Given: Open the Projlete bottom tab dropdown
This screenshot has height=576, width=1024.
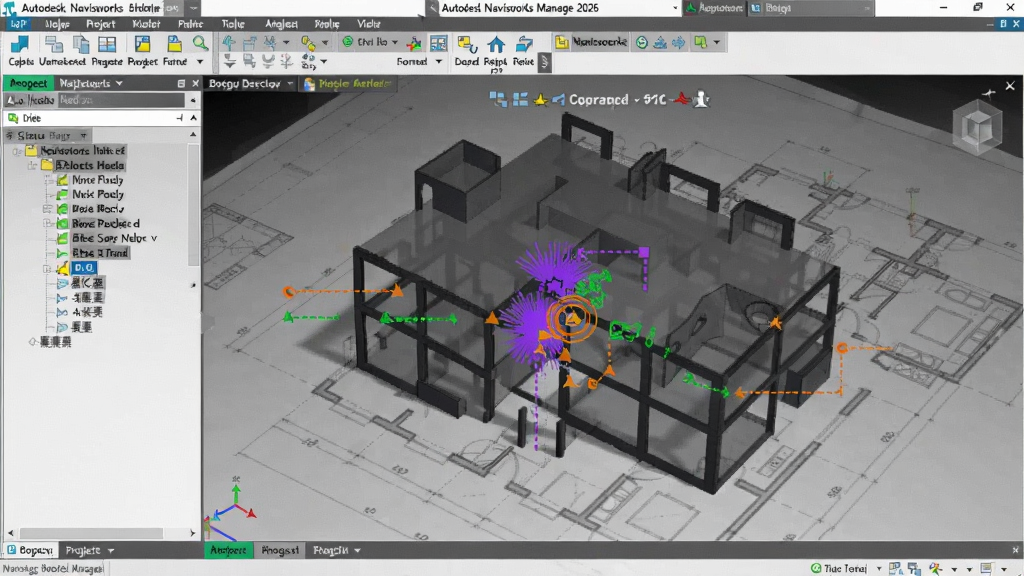Looking at the screenshot, I should pyautogui.click(x=89, y=551).
